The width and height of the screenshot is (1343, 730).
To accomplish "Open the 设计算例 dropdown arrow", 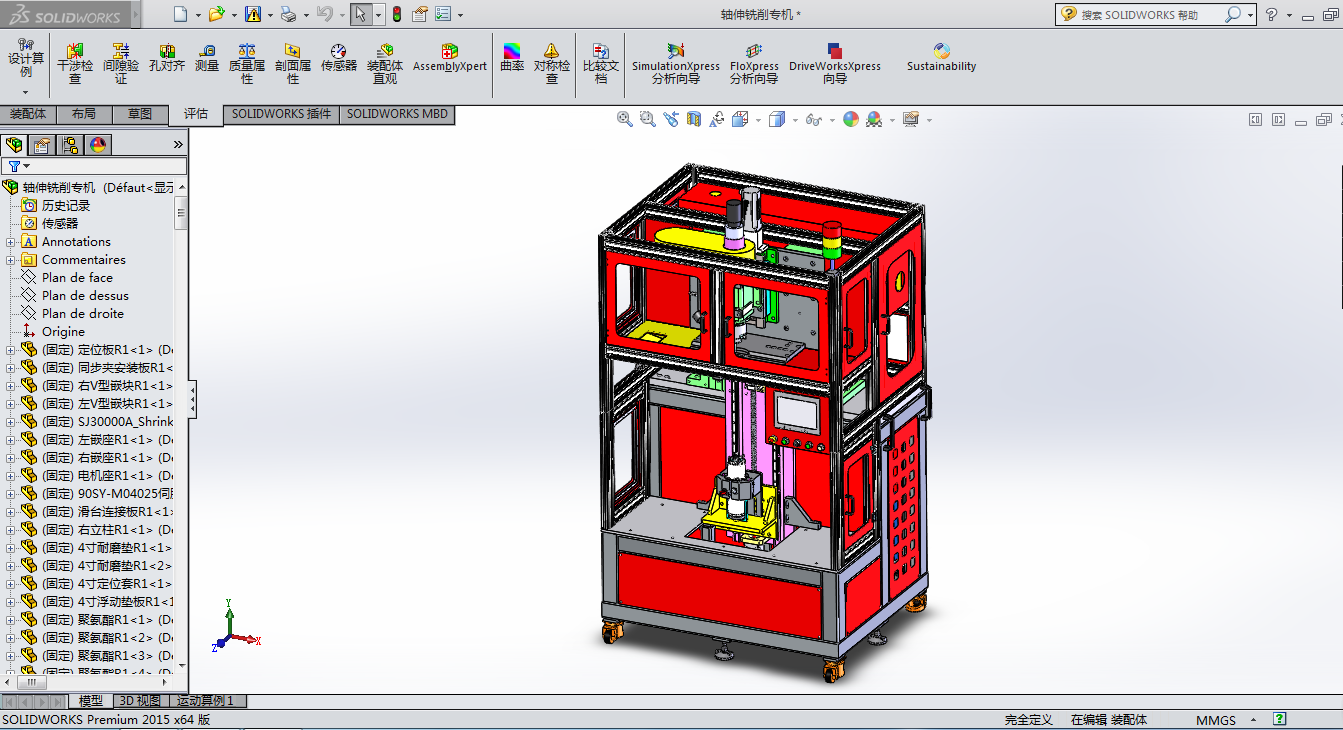I will tap(26, 91).
